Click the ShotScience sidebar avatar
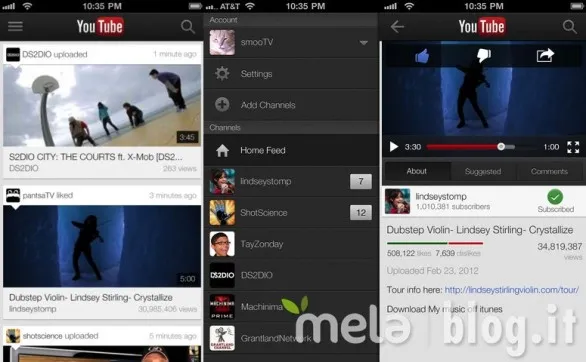 tap(222, 213)
